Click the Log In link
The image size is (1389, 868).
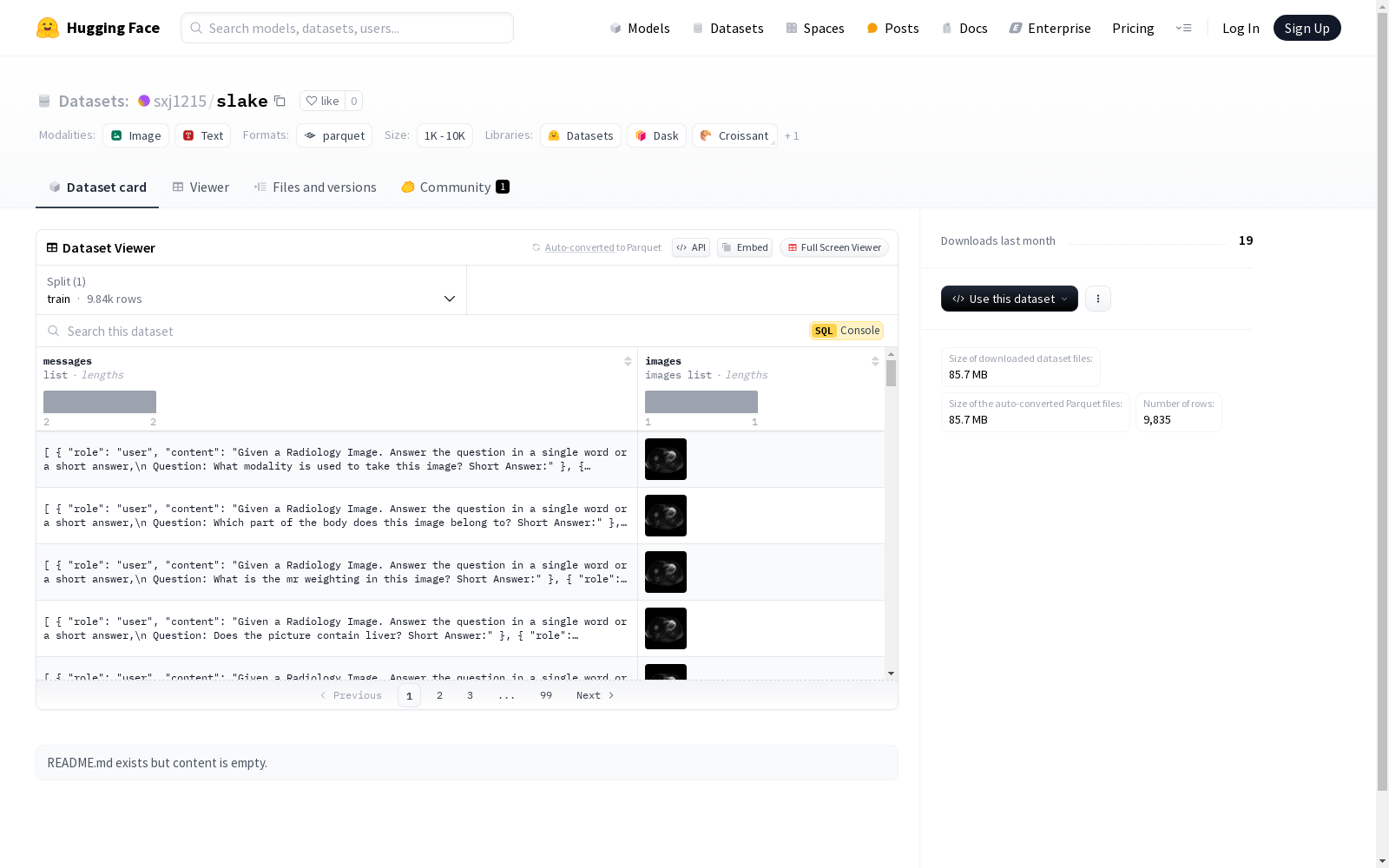tap(1241, 28)
